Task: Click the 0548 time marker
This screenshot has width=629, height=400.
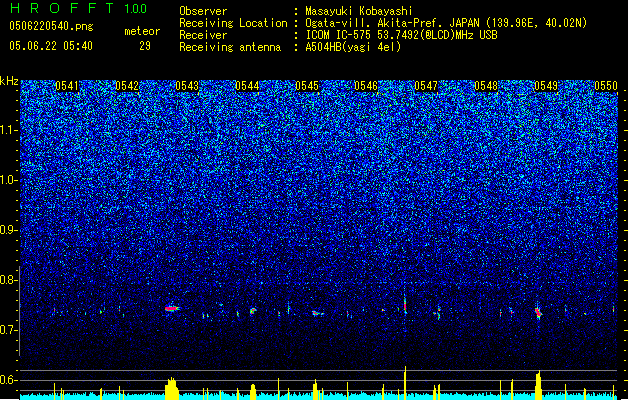Action: (486, 86)
